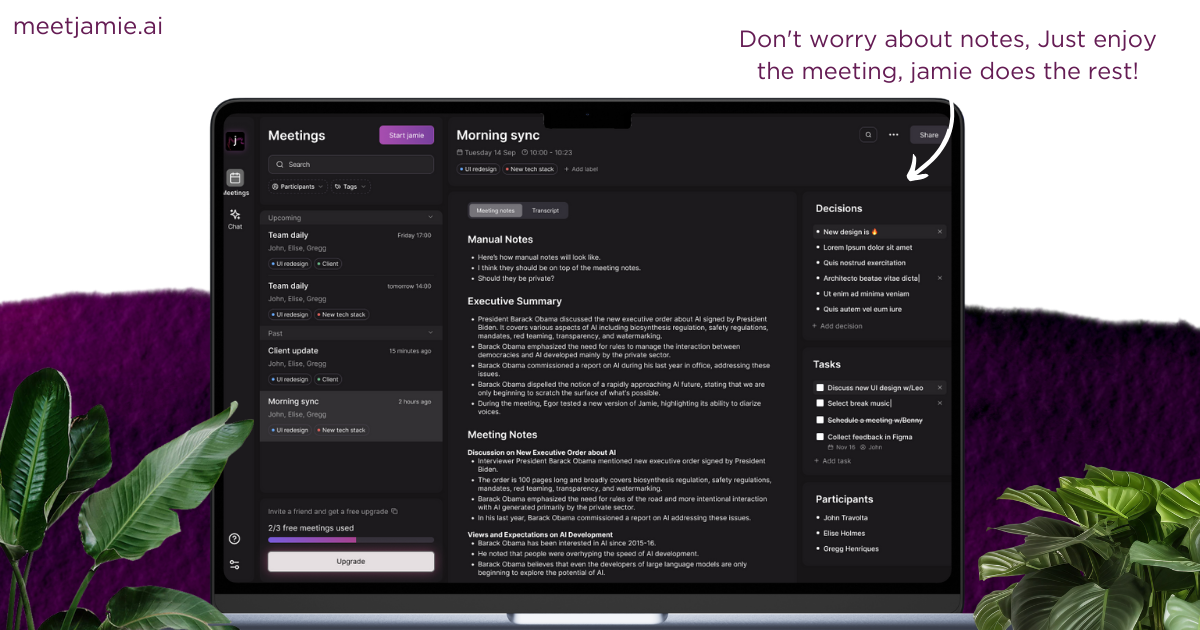Click participant John Travolta
Screen dimensions: 1200x630
tap(845, 518)
